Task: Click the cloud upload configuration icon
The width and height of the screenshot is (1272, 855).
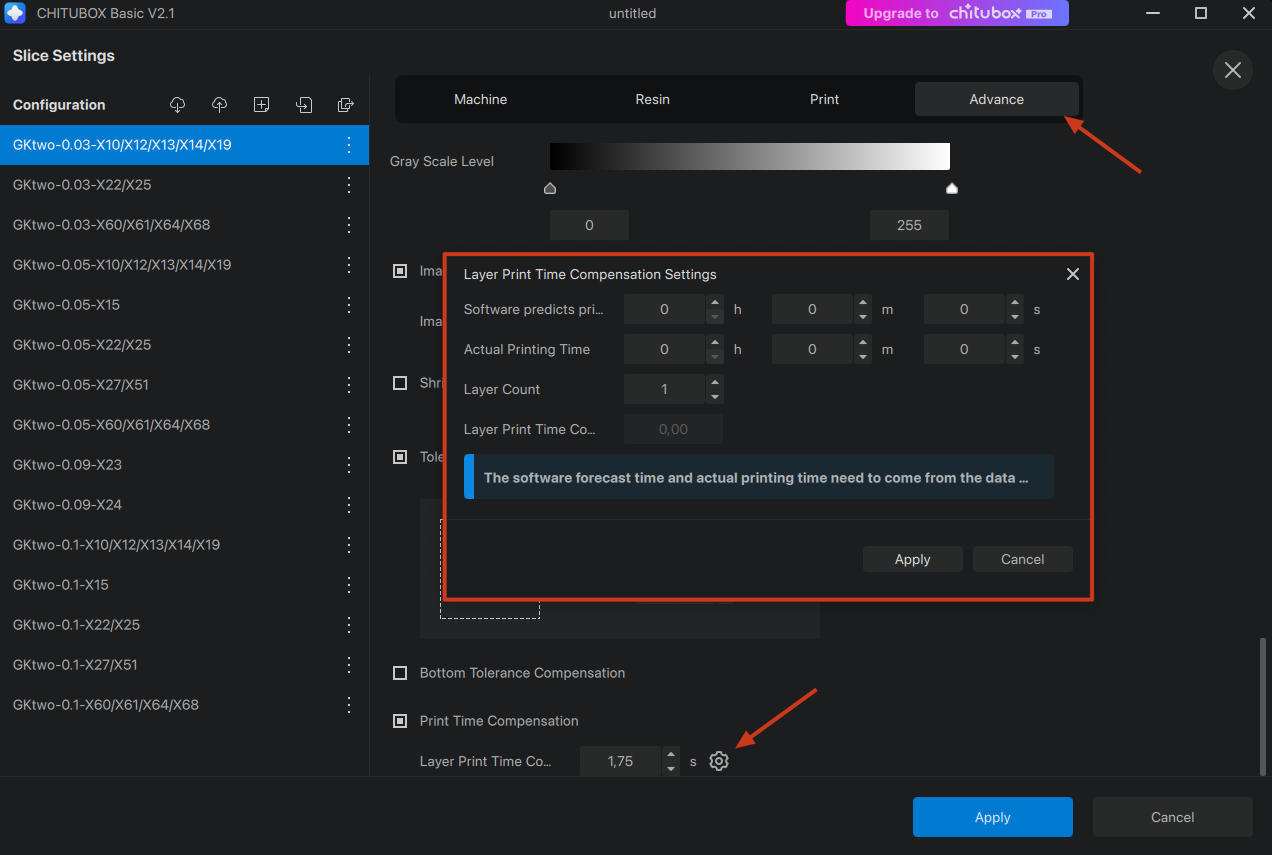Action: tap(220, 105)
